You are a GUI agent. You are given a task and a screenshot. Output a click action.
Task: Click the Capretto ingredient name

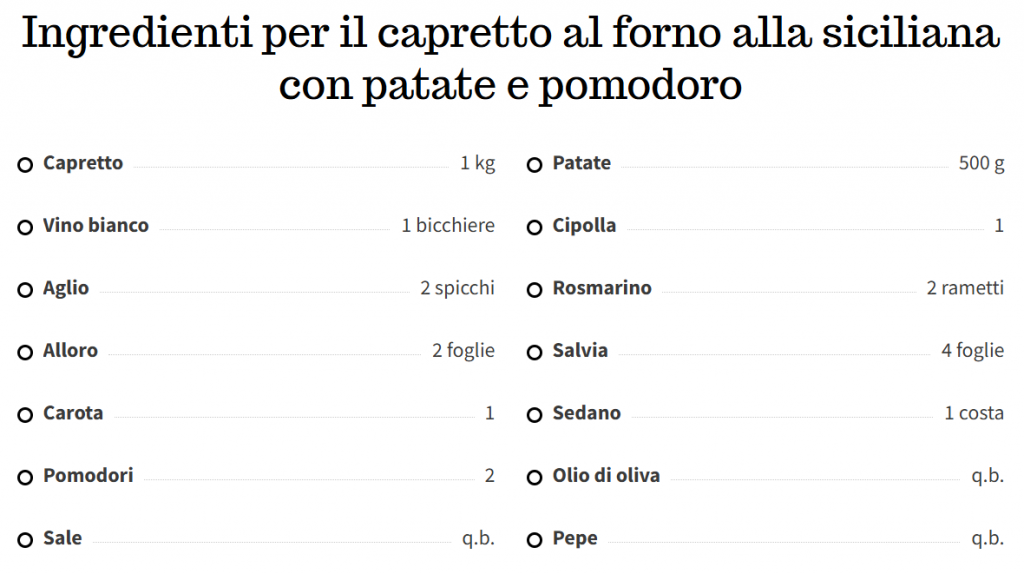click(x=83, y=163)
